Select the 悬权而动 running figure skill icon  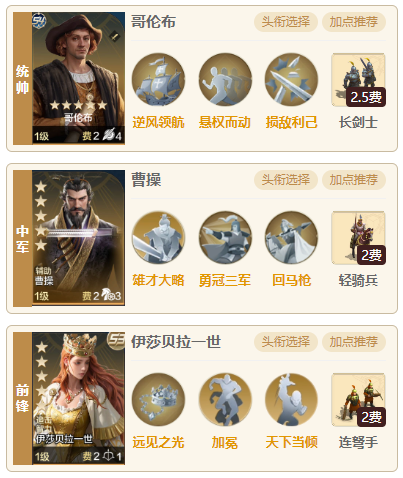(x=225, y=80)
